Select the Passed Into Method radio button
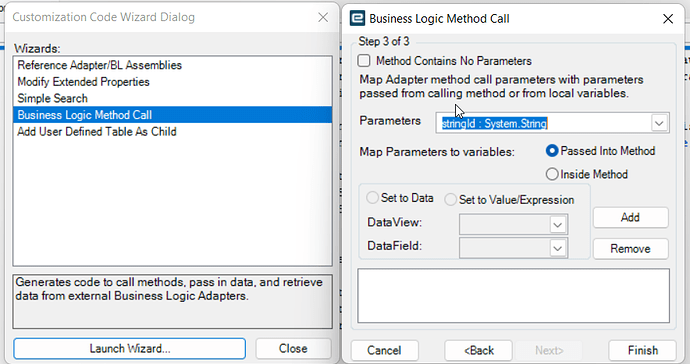Image resolution: width=690 pixels, height=364 pixels. pos(552,151)
